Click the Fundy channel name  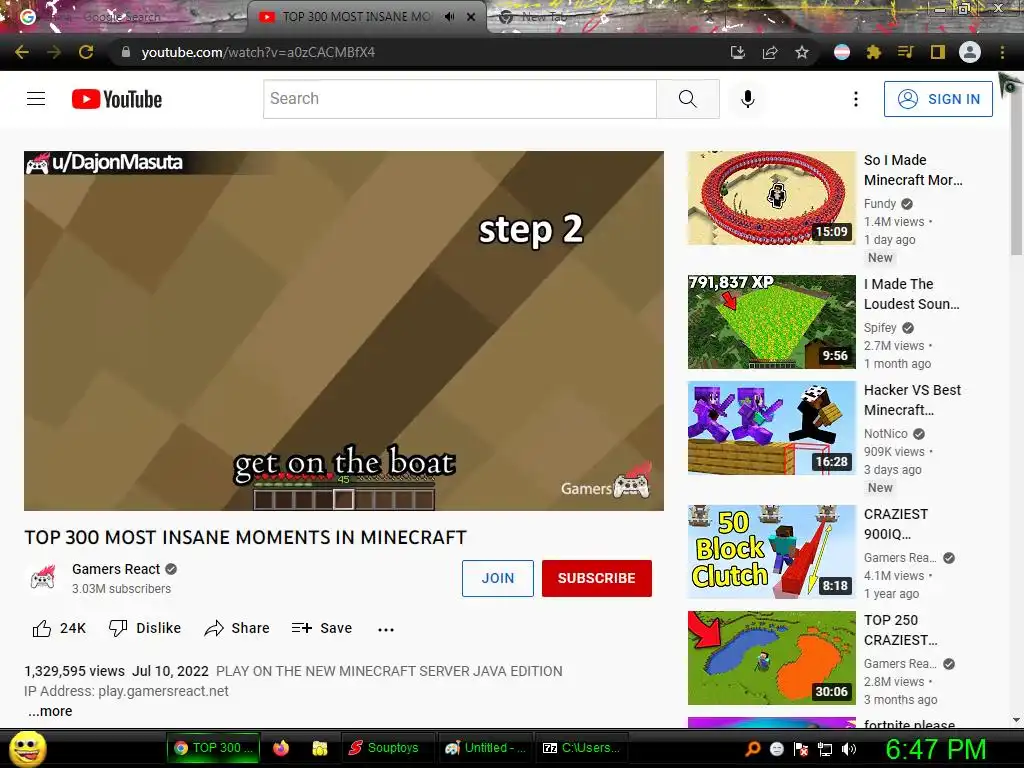880,204
